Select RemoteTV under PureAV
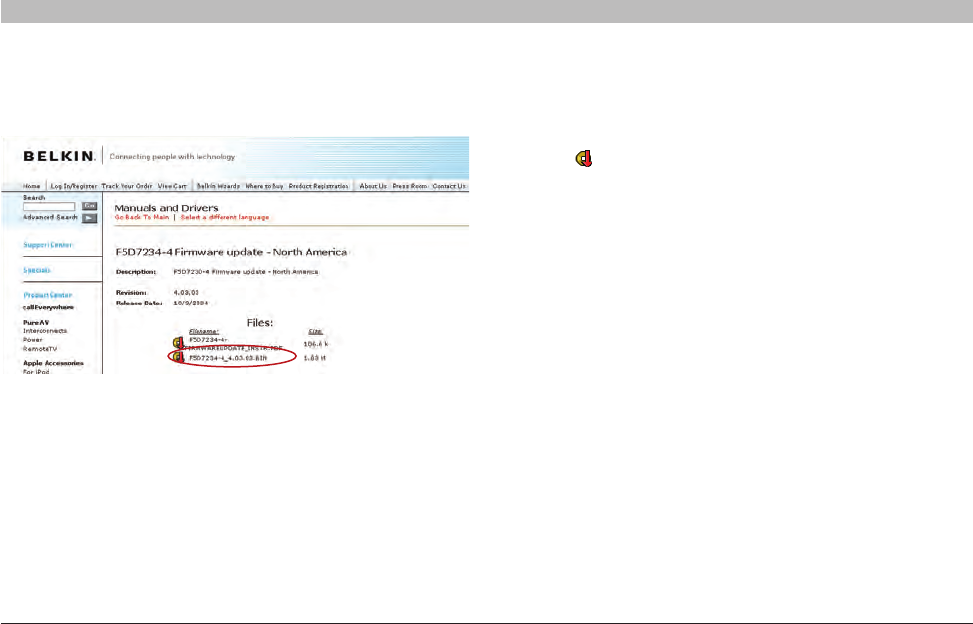 pyautogui.click(x=40, y=349)
